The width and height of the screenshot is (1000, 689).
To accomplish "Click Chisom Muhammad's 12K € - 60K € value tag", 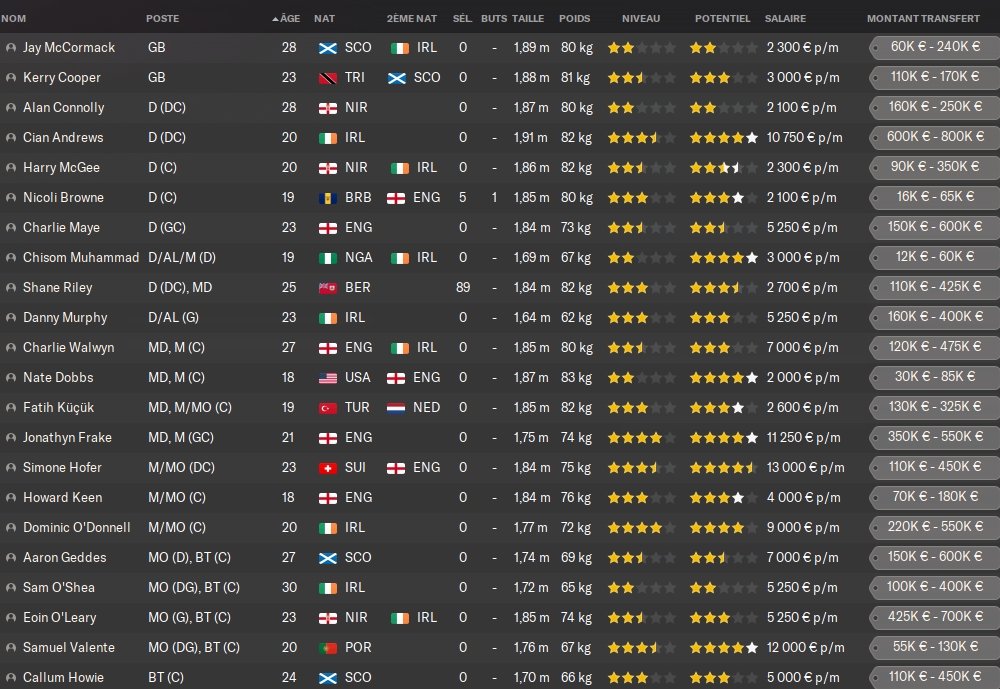I will tap(935, 256).
